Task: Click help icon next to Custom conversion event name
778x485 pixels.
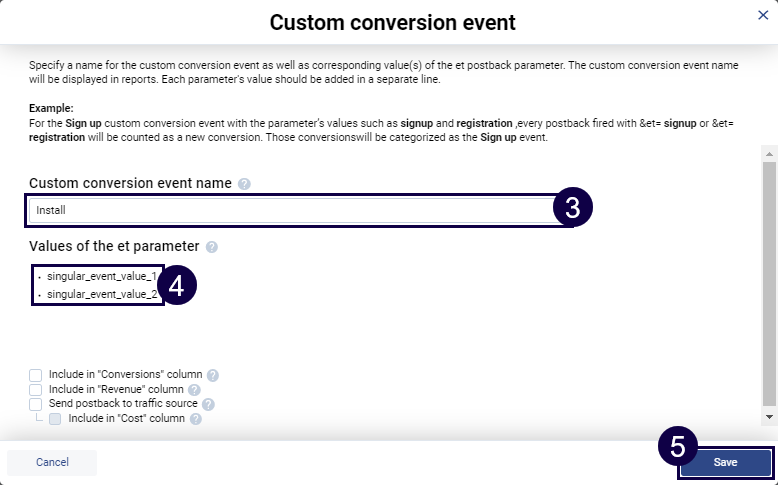Action: 245,184
